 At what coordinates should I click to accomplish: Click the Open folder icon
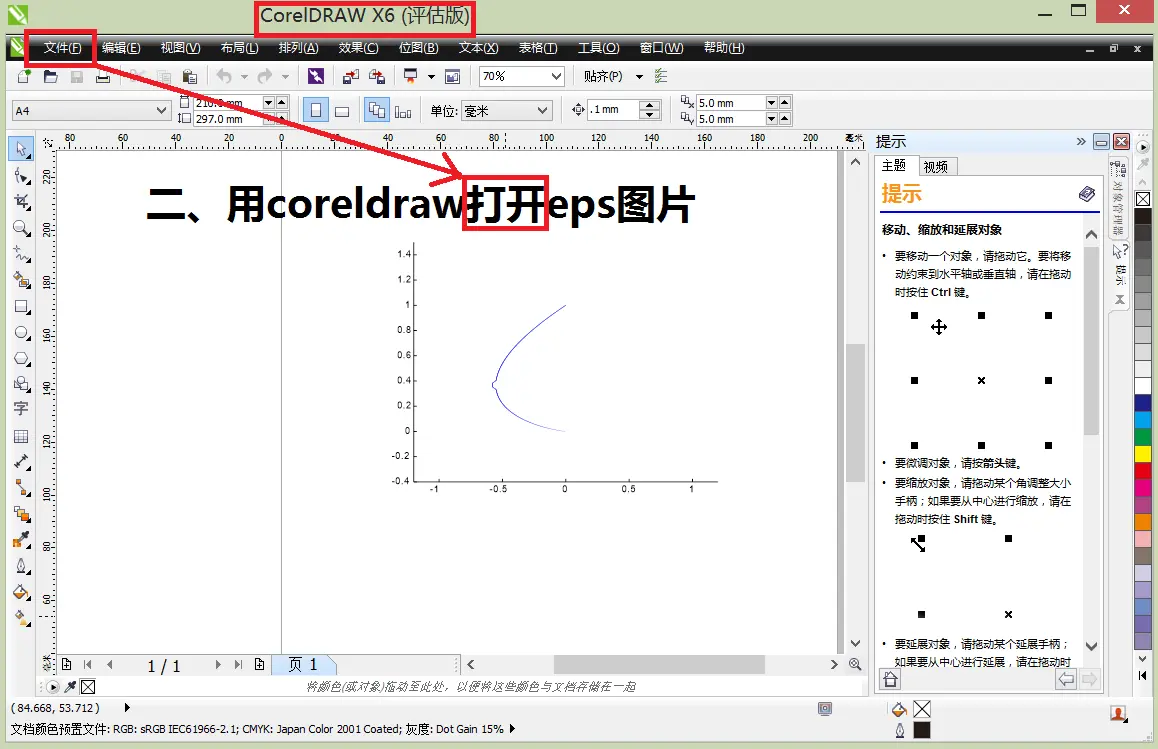coord(50,76)
